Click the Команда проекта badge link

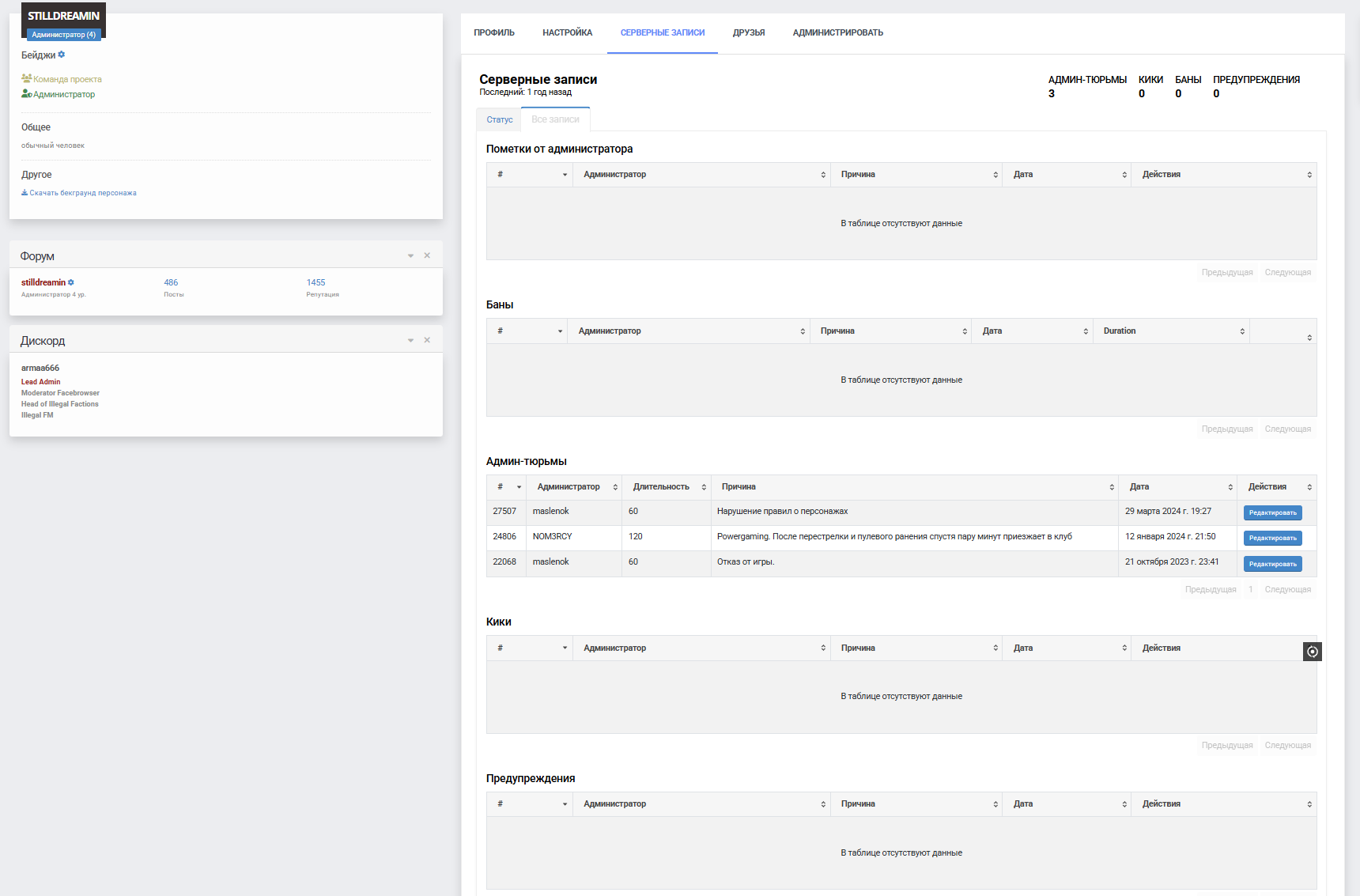[x=67, y=79]
